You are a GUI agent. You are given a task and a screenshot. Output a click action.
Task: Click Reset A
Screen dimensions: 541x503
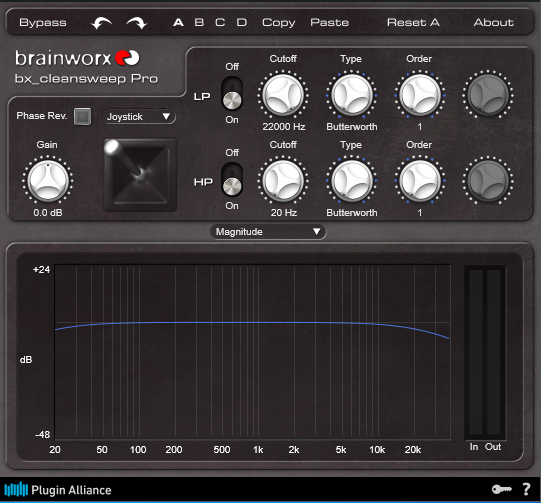(x=413, y=22)
